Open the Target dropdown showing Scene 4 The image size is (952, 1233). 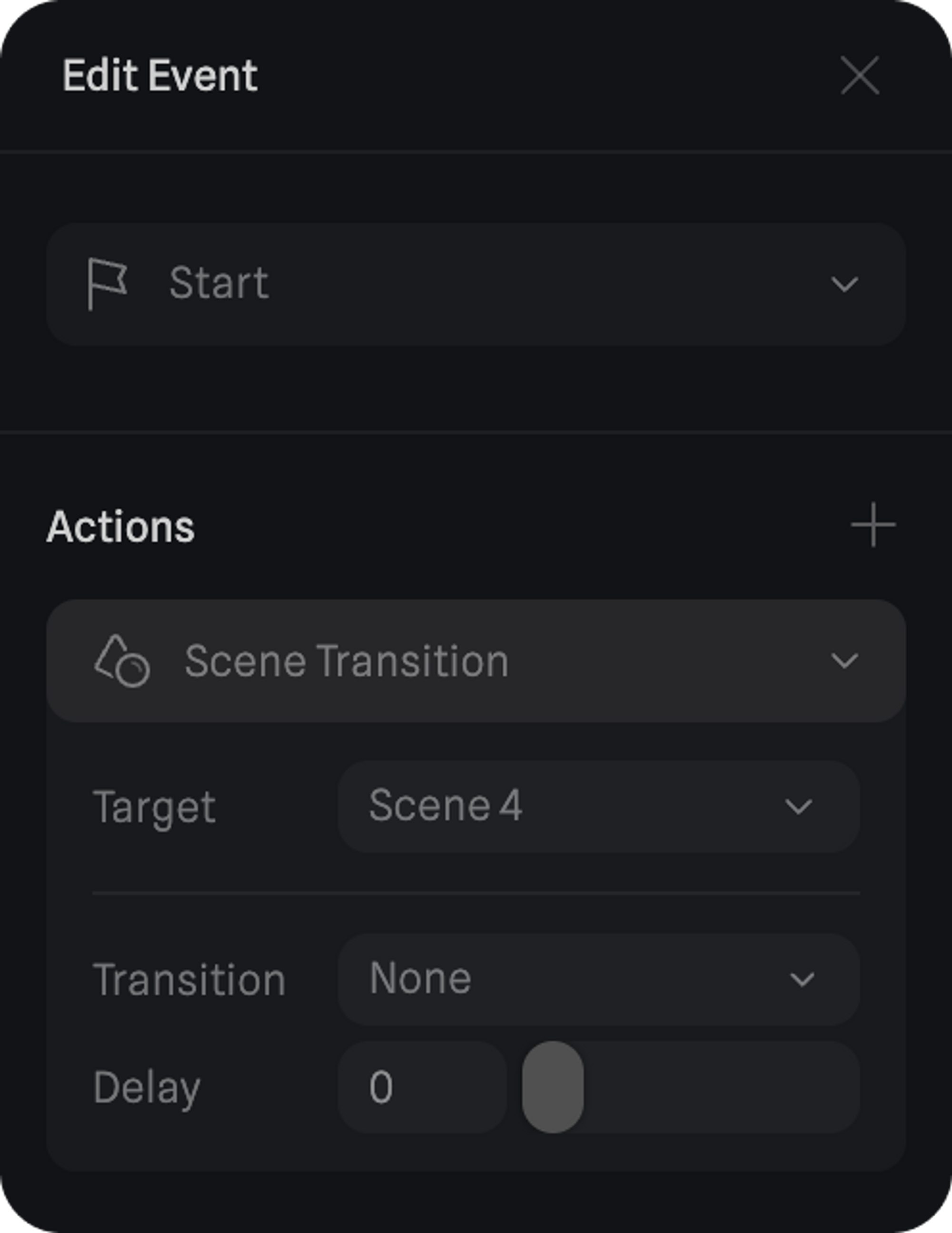(x=598, y=806)
